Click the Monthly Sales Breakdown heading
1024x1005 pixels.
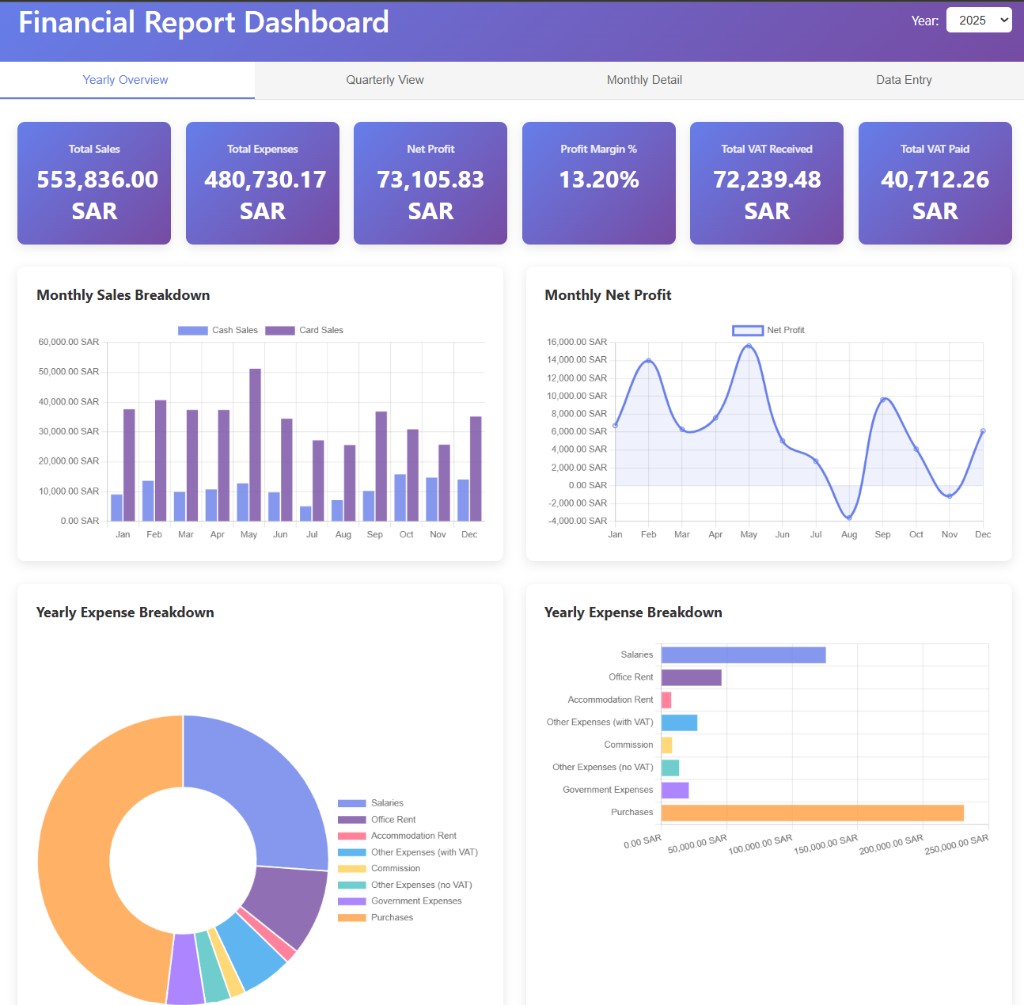pyautogui.click(x=123, y=295)
